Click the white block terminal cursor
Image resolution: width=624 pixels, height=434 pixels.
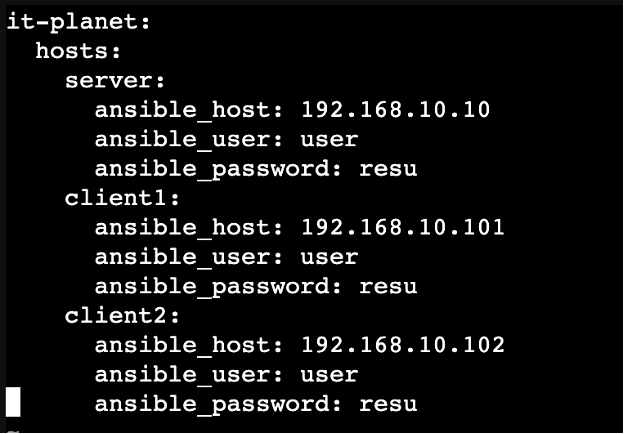pos(13,403)
